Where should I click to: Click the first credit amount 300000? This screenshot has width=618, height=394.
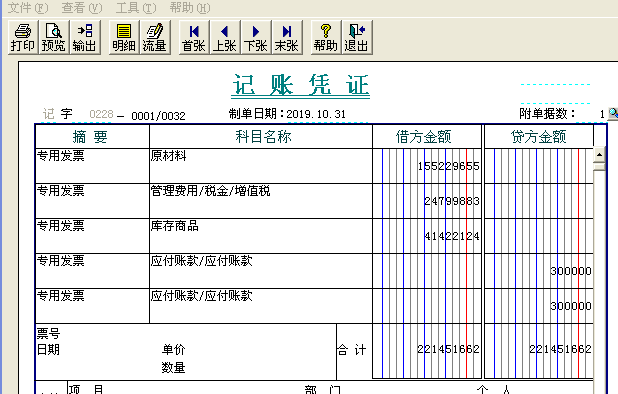pyautogui.click(x=571, y=271)
